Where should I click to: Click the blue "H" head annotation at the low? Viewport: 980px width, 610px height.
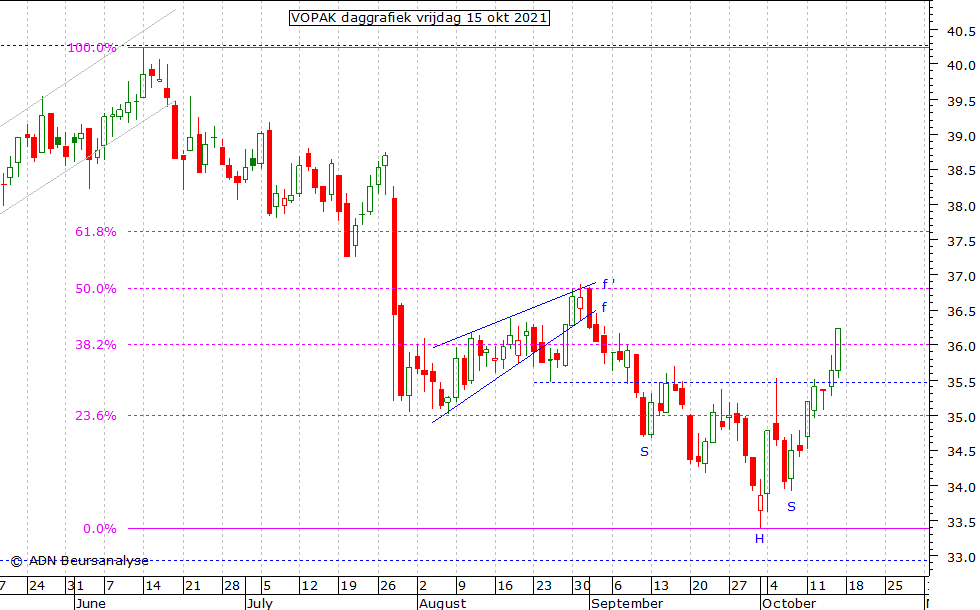pyautogui.click(x=759, y=539)
